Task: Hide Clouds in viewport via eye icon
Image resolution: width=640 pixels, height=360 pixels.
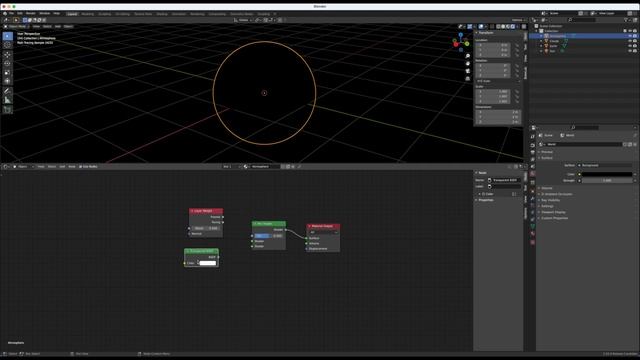Action: pyautogui.click(x=630, y=41)
